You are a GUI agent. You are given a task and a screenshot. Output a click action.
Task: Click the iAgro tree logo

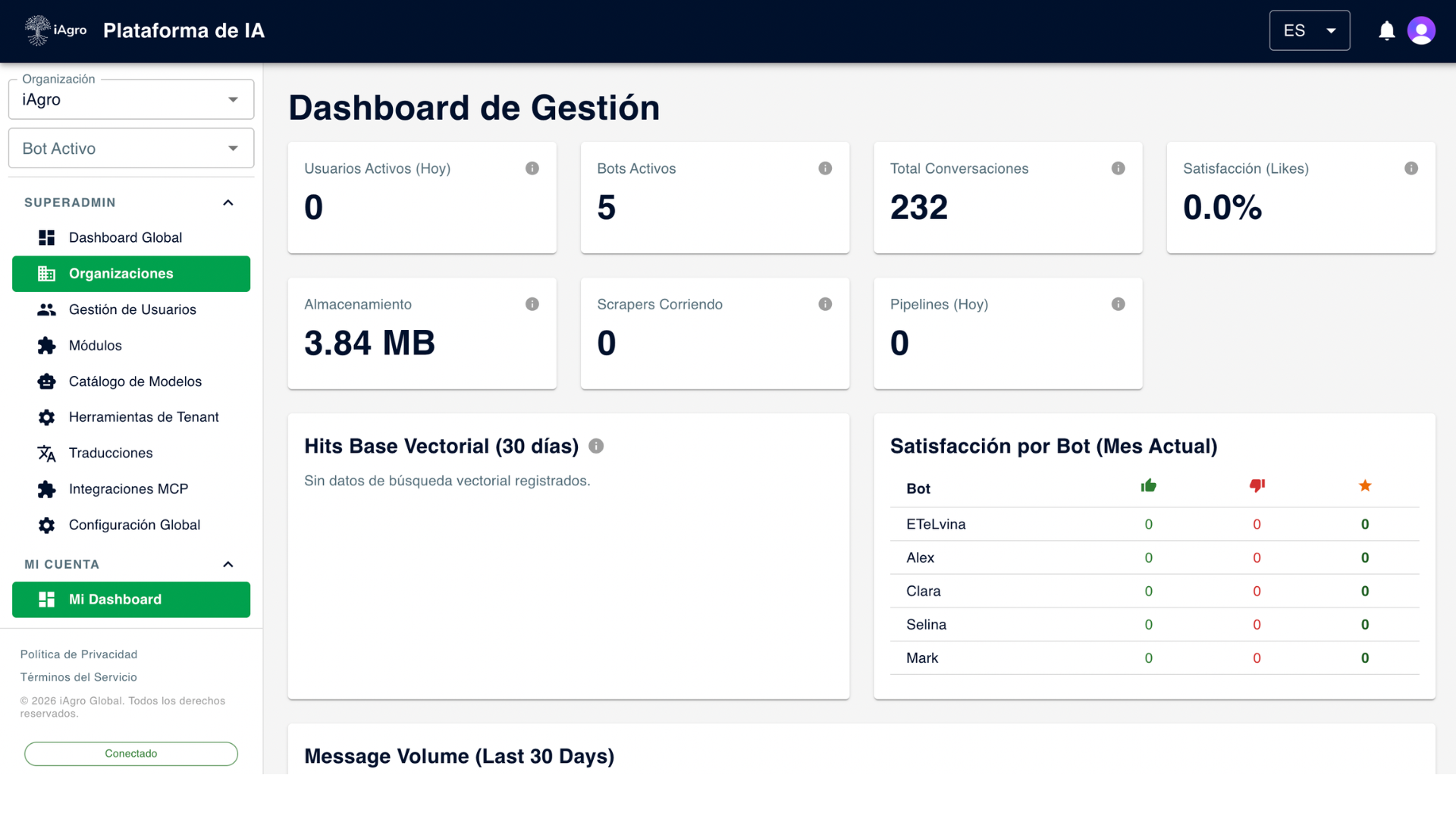pos(37,30)
